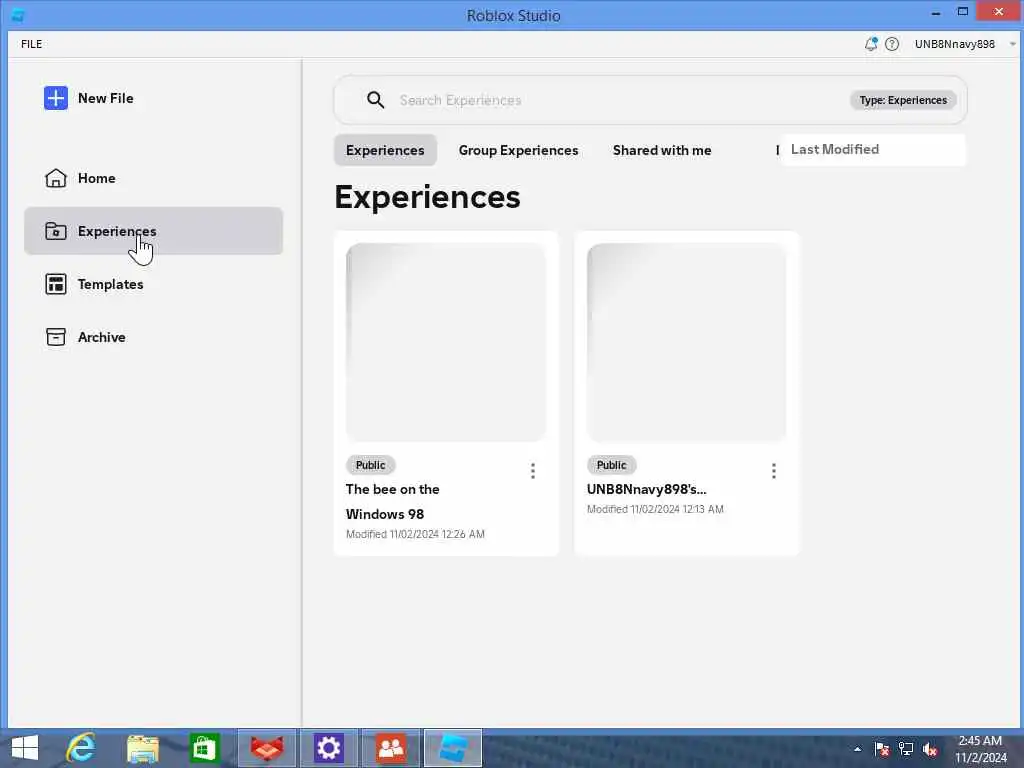Switch to the Group Experiences tab
Image resolution: width=1024 pixels, height=768 pixels.
tap(519, 150)
